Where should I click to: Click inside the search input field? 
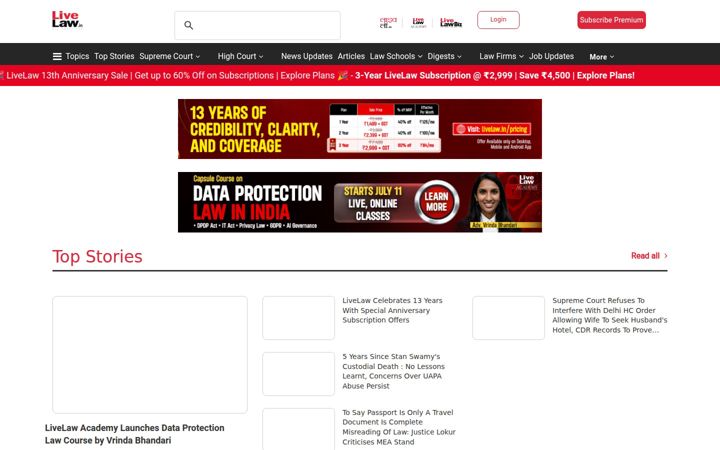pyautogui.click(x=258, y=25)
